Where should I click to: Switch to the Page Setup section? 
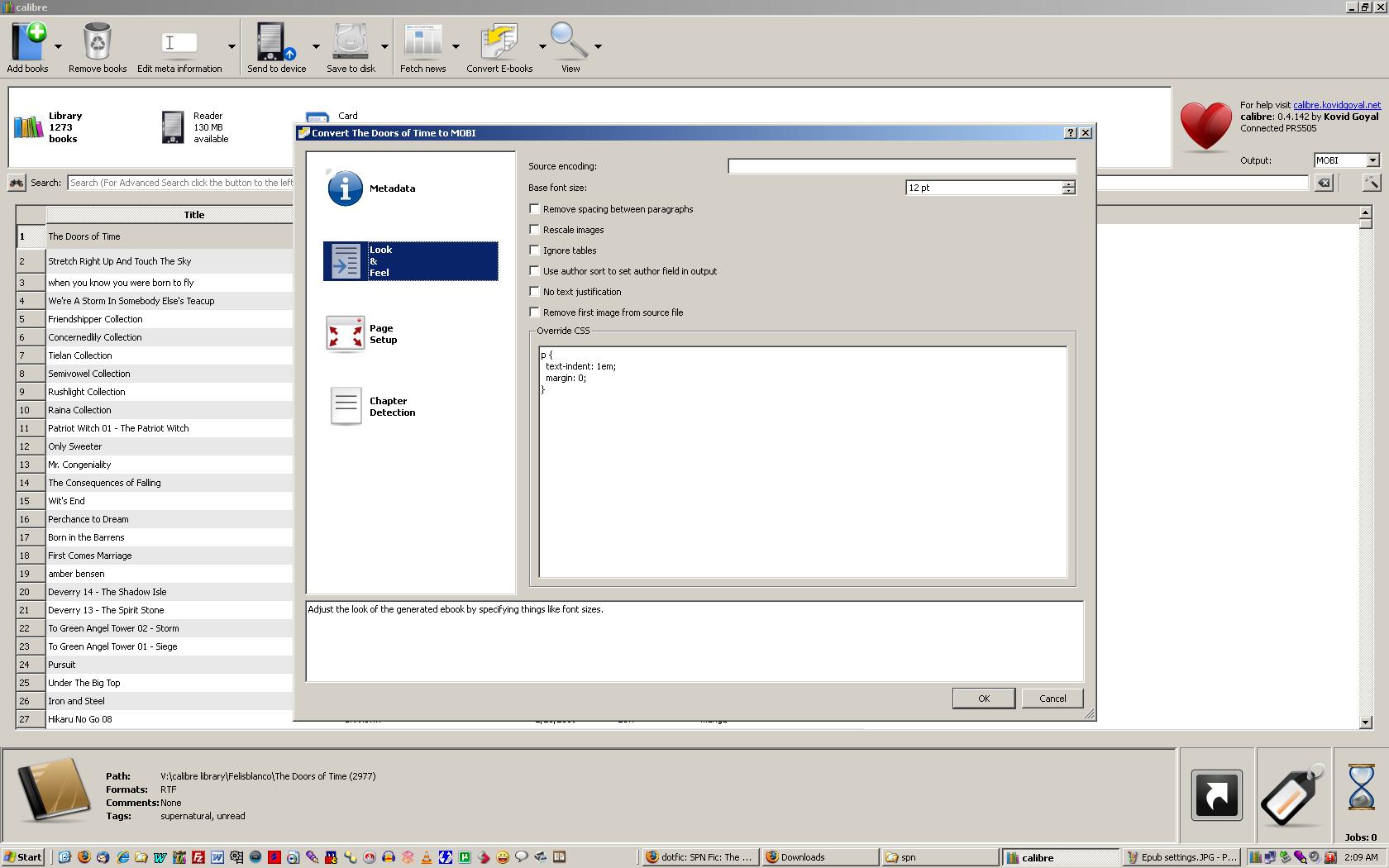click(x=411, y=334)
